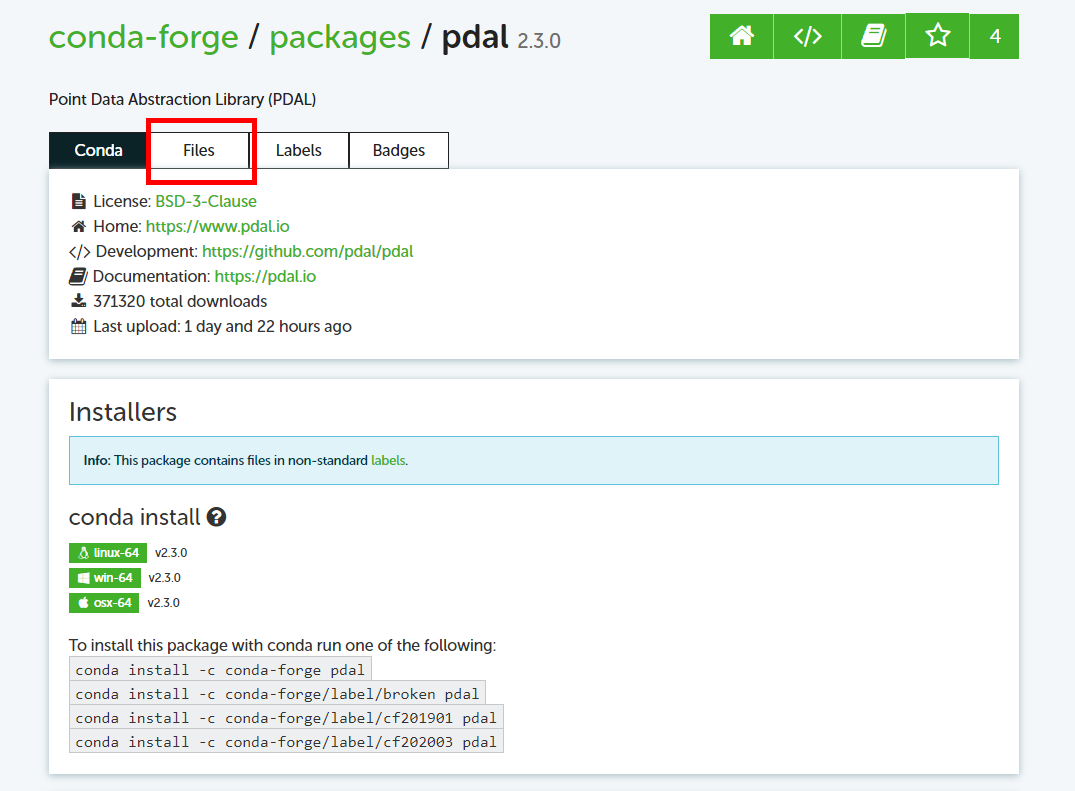
Task: Select the osx-64 platform badge
Action: click(104, 603)
